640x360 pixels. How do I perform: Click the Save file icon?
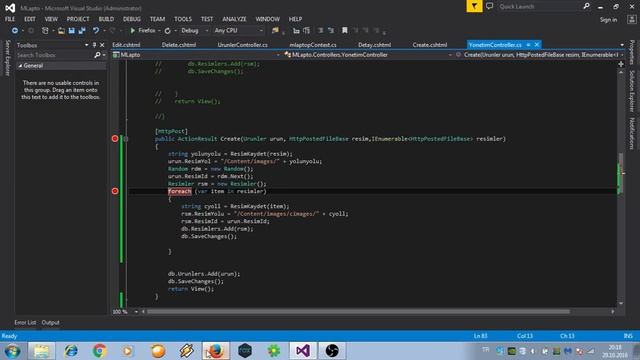(71, 31)
